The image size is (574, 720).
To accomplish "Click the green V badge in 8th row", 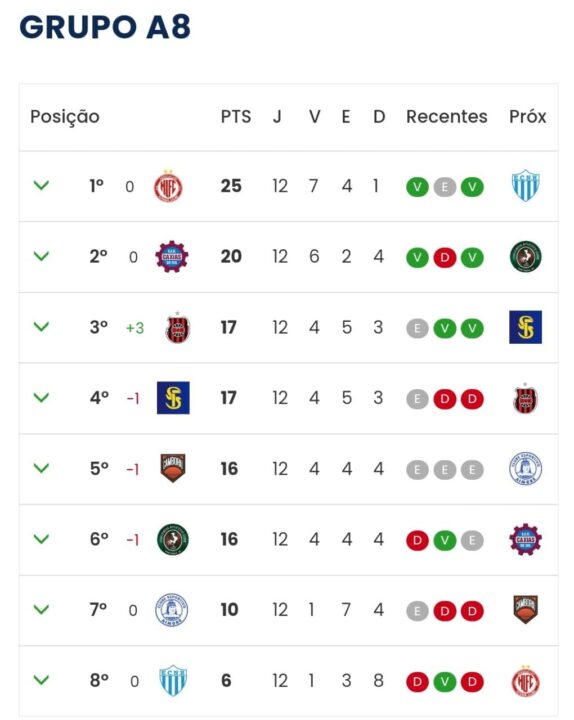I will 445,682.
